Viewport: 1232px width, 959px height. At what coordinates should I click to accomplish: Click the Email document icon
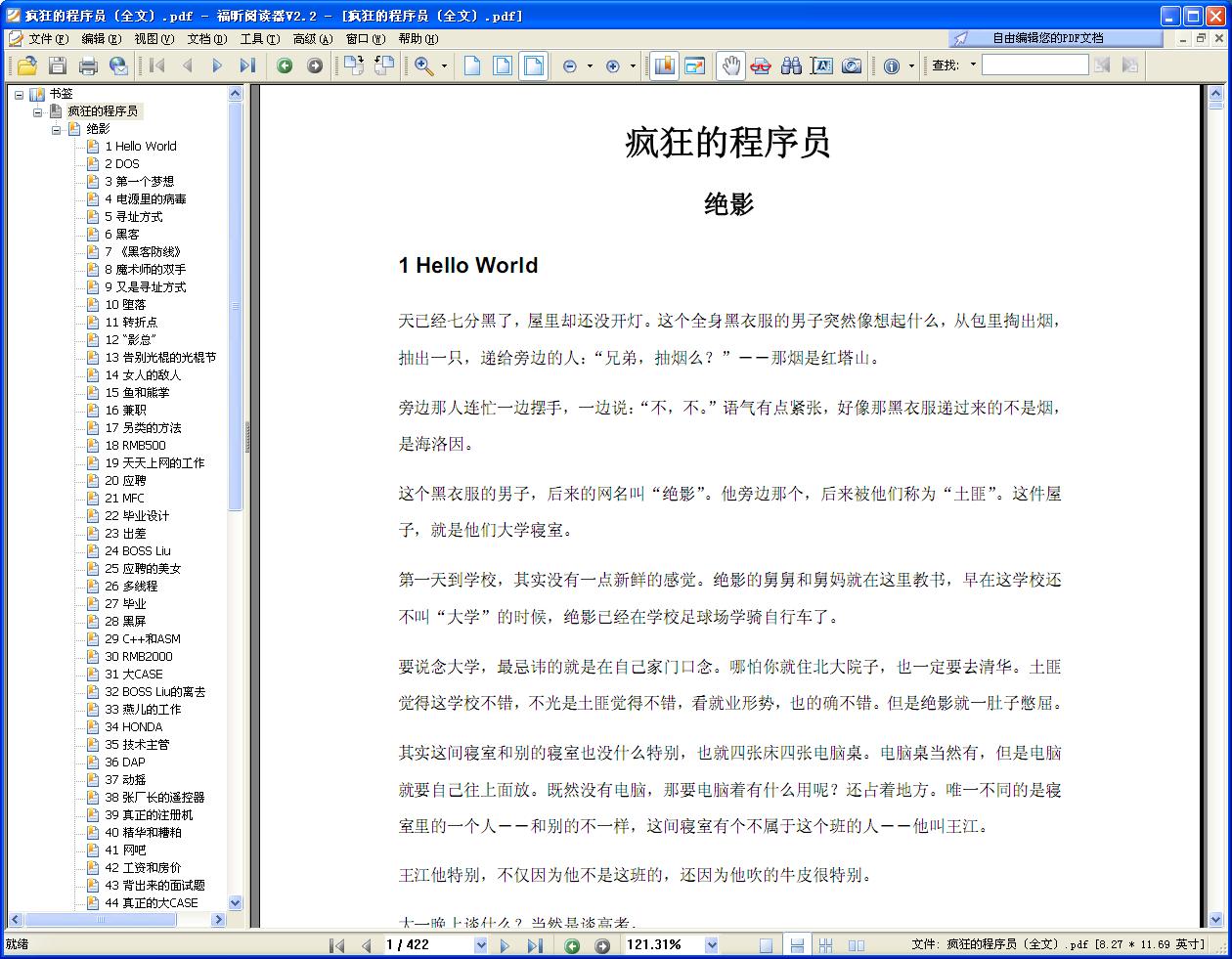point(118,65)
